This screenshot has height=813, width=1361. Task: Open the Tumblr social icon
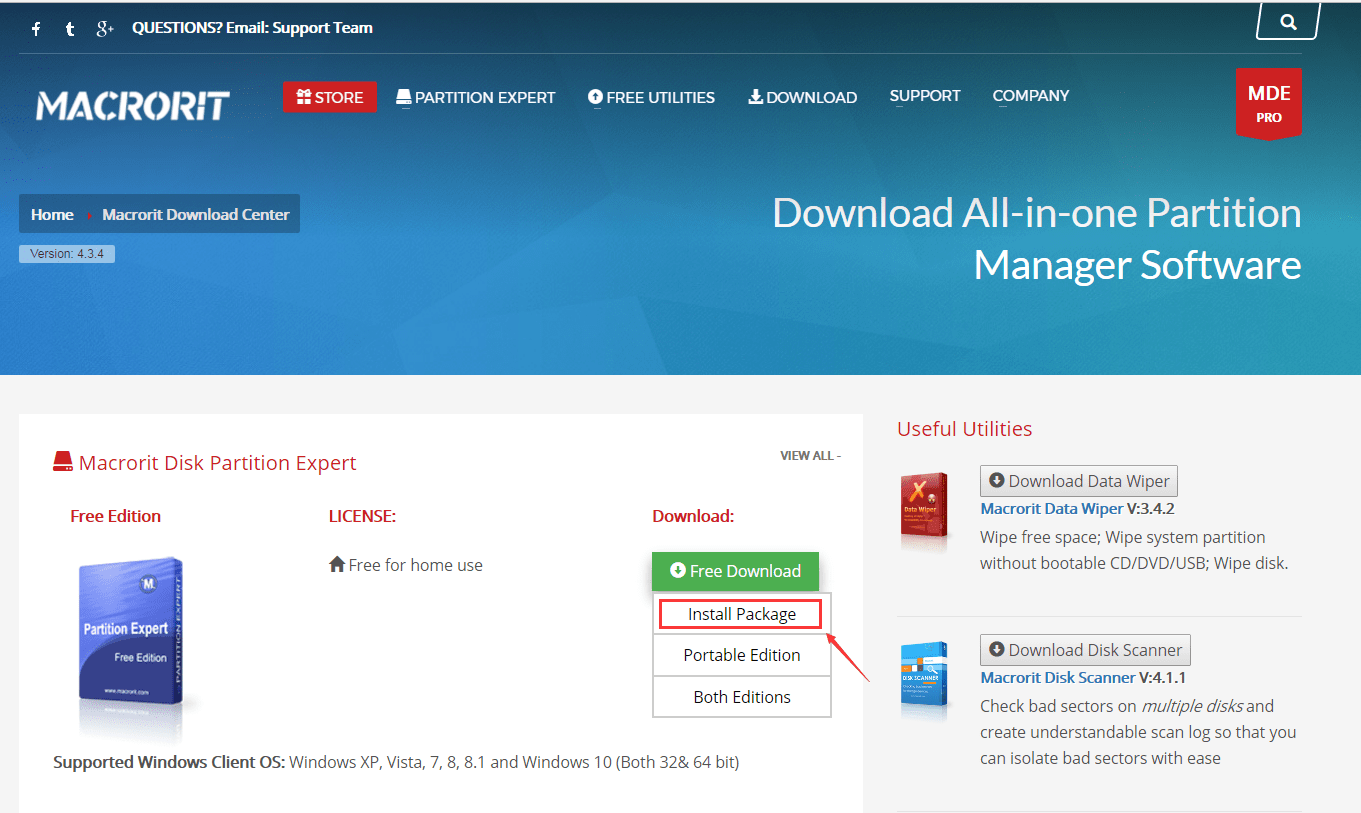[x=69, y=29]
